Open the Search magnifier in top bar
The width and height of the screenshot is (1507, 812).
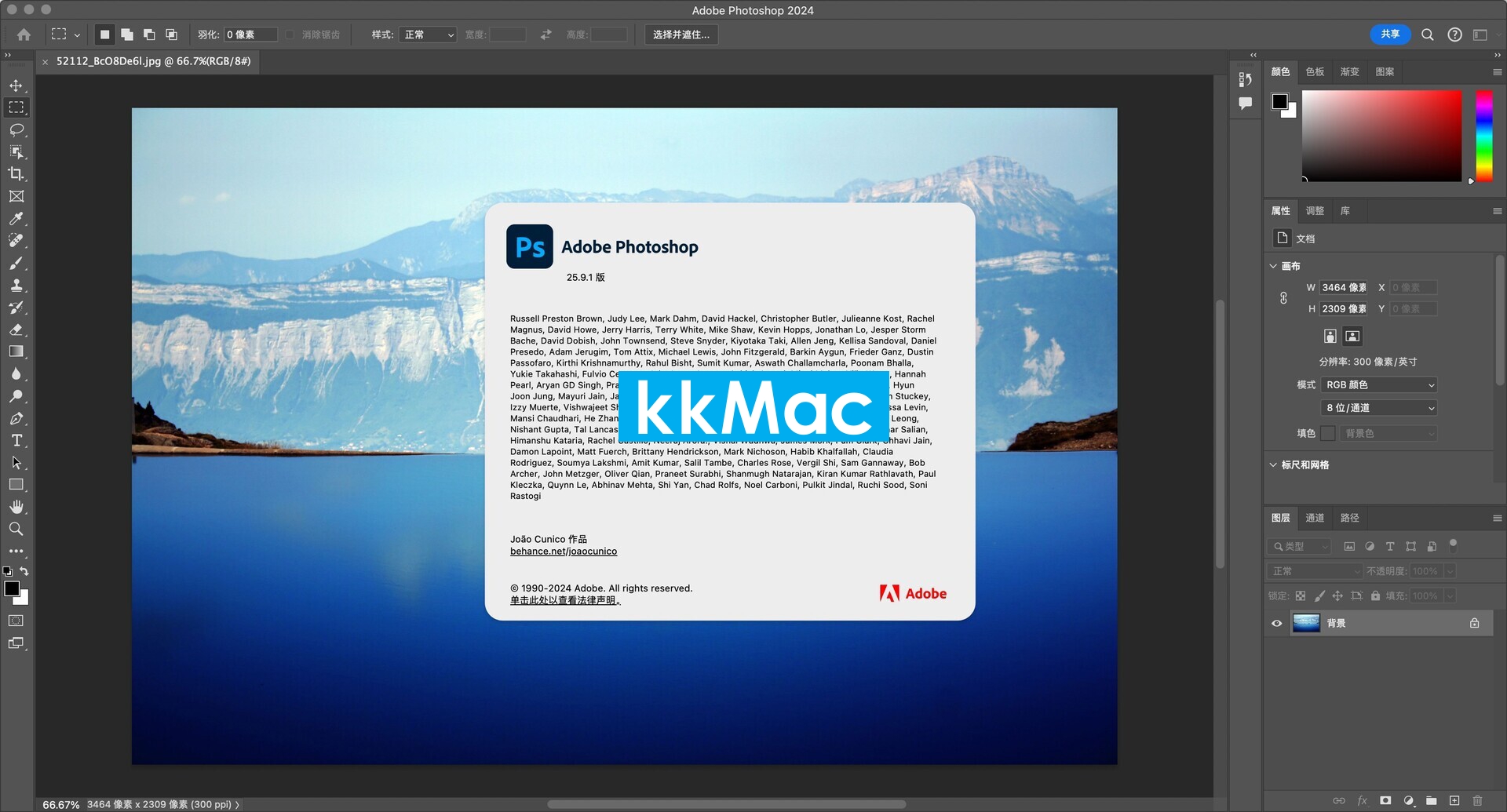click(1428, 35)
